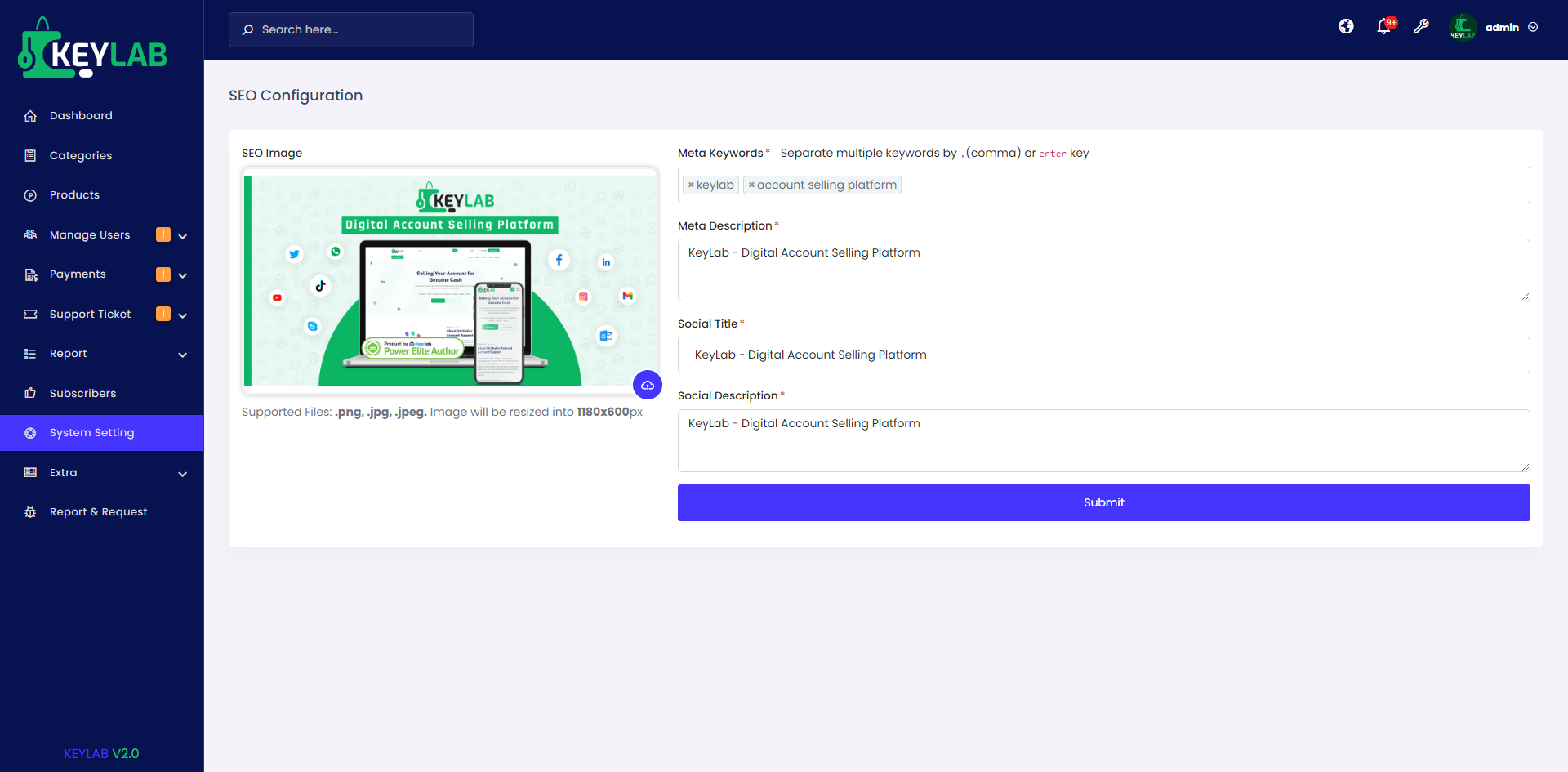Click the Supported Files hint text
This screenshot has width=1568, height=772.
pos(442,412)
